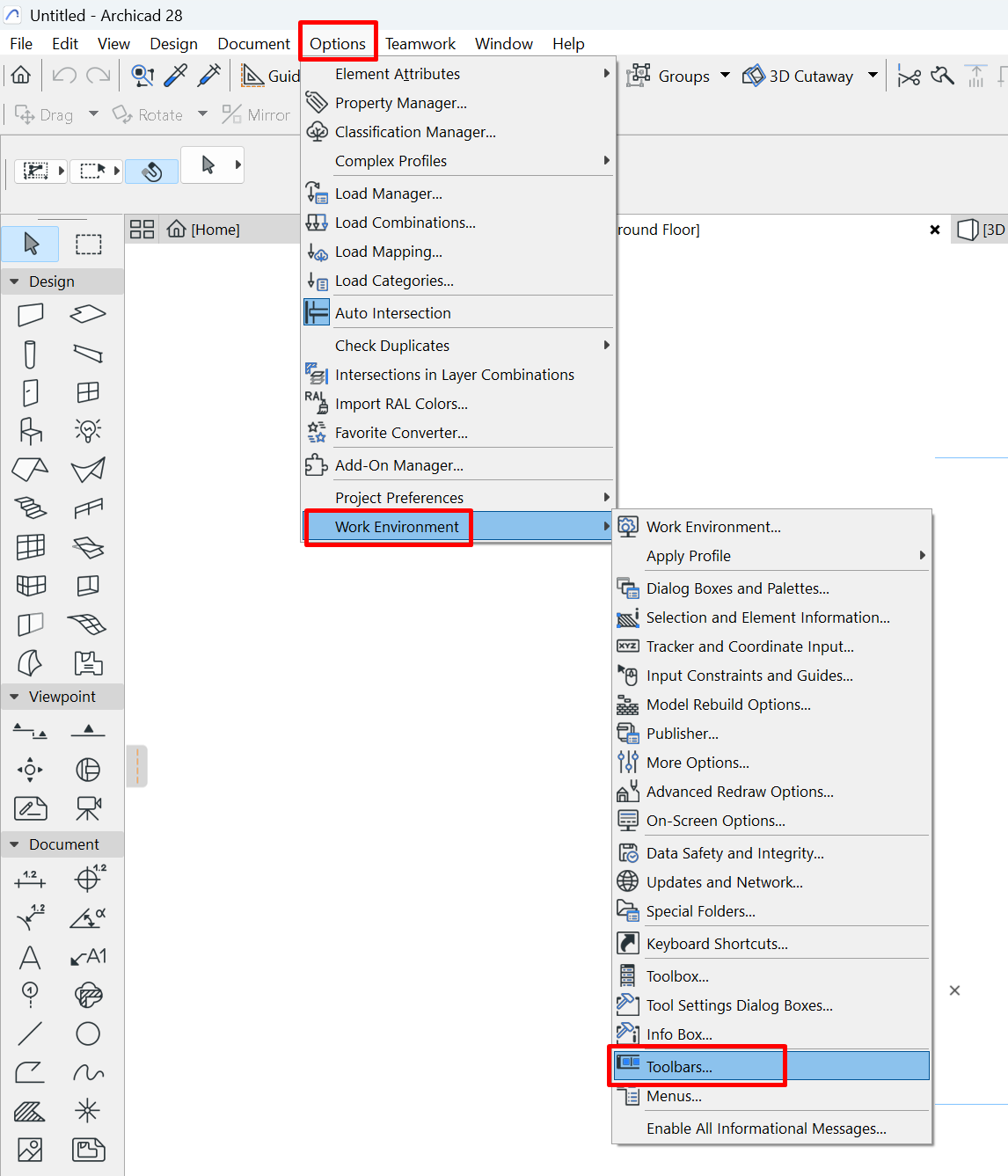The width and height of the screenshot is (1008, 1176).
Task: Click Enable All Informational Messages...
Action: click(x=766, y=1129)
